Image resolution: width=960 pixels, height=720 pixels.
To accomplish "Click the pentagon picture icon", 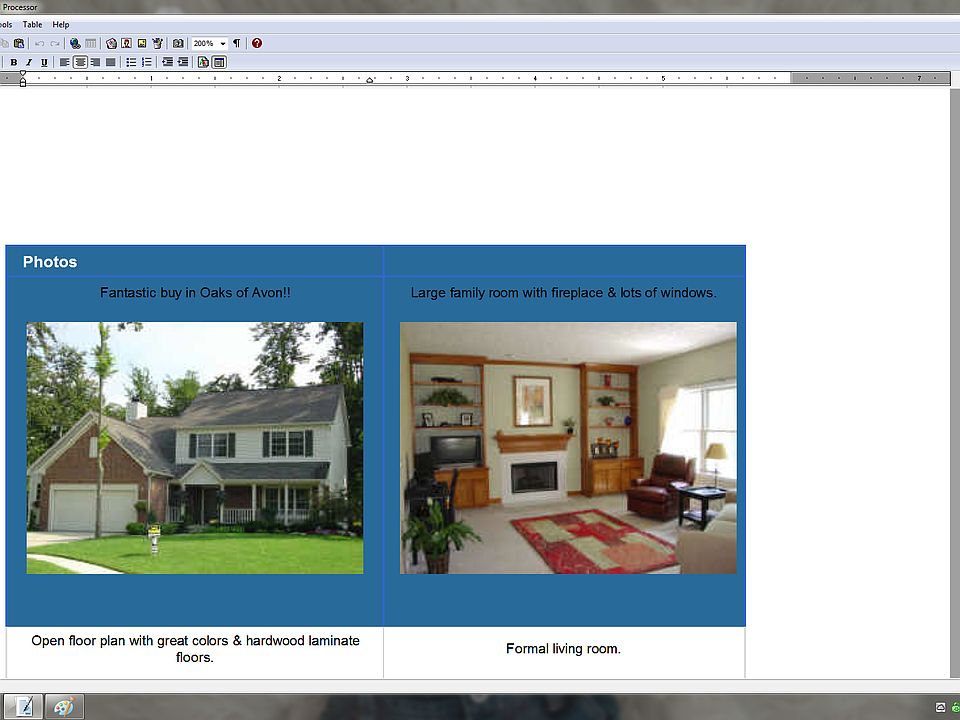I will point(111,43).
